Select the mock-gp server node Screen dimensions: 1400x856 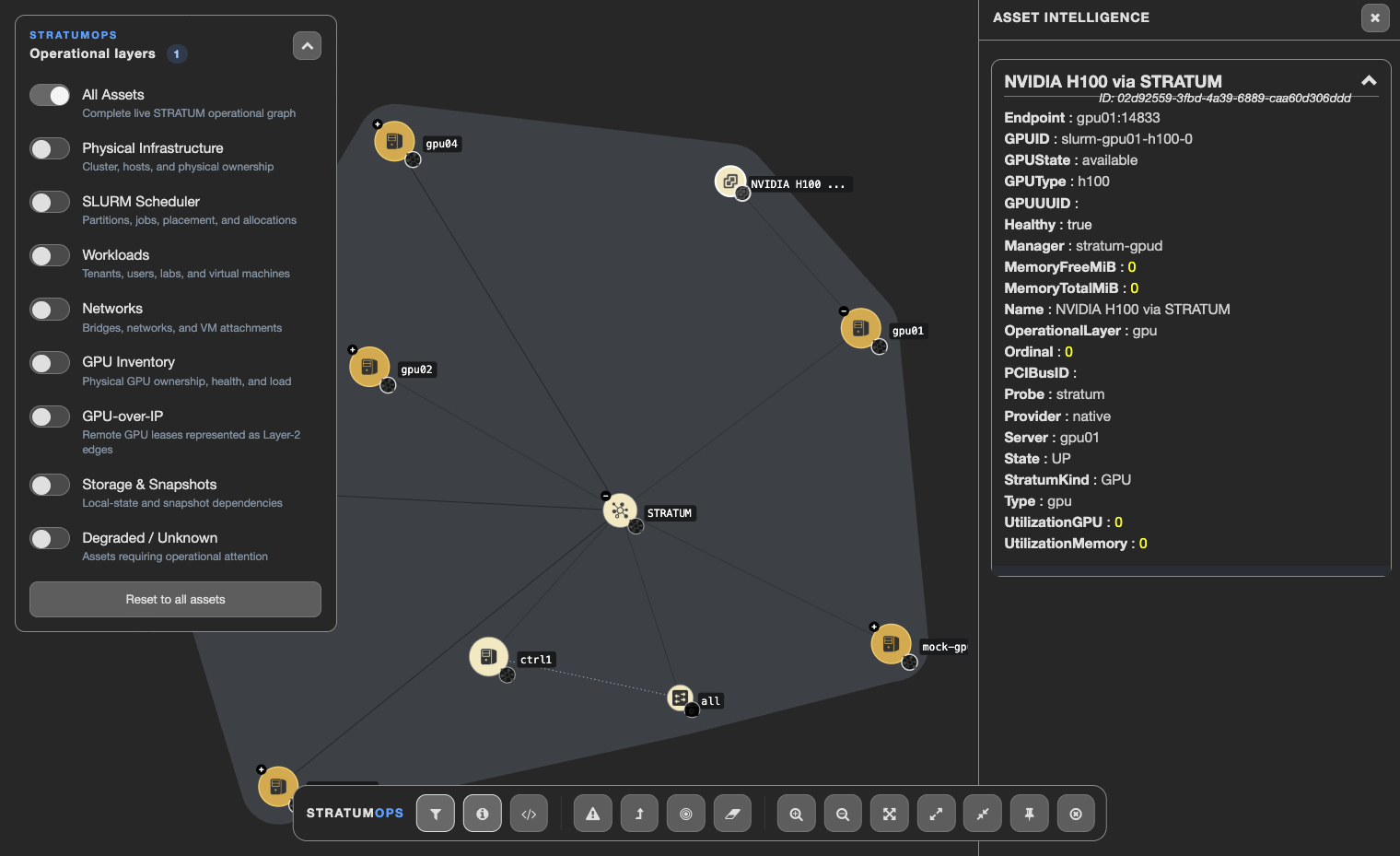(891, 643)
